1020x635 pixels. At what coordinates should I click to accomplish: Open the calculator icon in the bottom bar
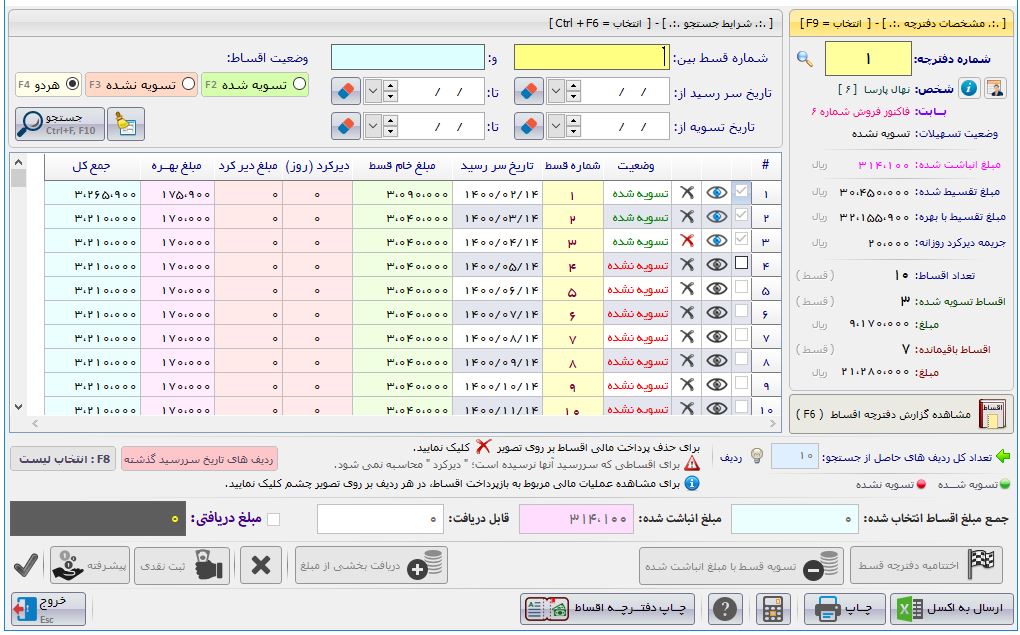(x=772, y=608)
